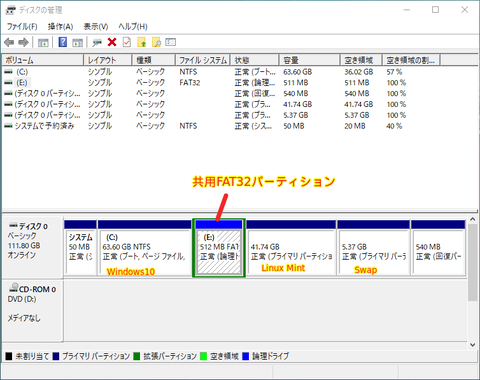Click the show/hide console tree toolbar icon
The height and width of the screenshot is (380, 480).
pyautogui.click(x=43, y=42)
